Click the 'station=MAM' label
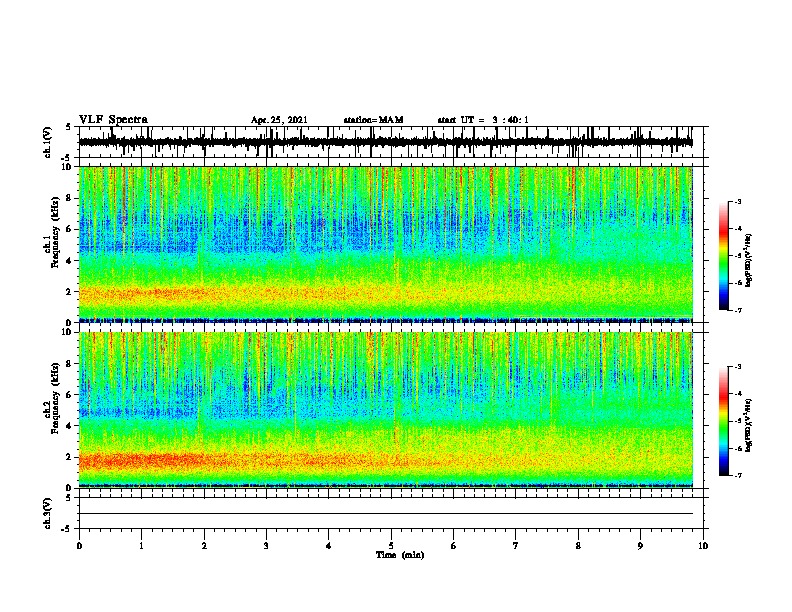Screen dimensions: 792x612 coord(373,120)
